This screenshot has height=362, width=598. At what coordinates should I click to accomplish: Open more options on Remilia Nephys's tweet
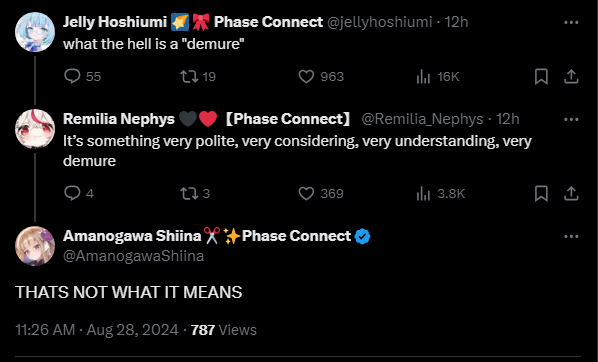coord(571,119)
